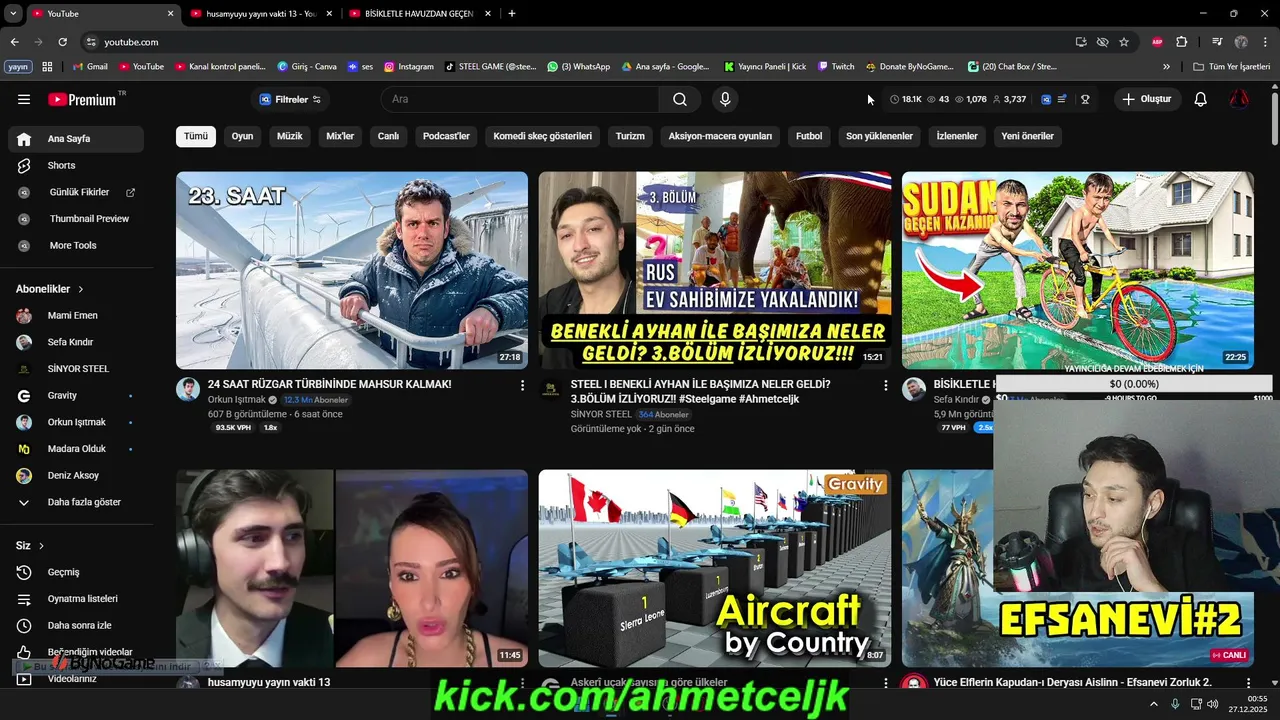This screenshot has width=1280, height=720.
Task: Open More Tools in sidebar
Action: tap(76, 245)
